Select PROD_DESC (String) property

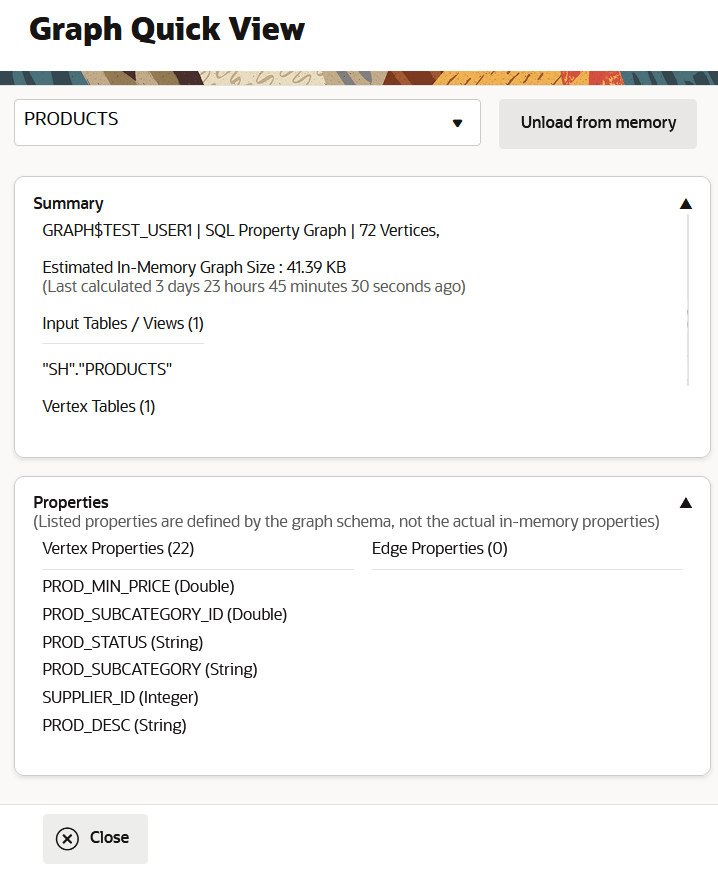[114, 725]
